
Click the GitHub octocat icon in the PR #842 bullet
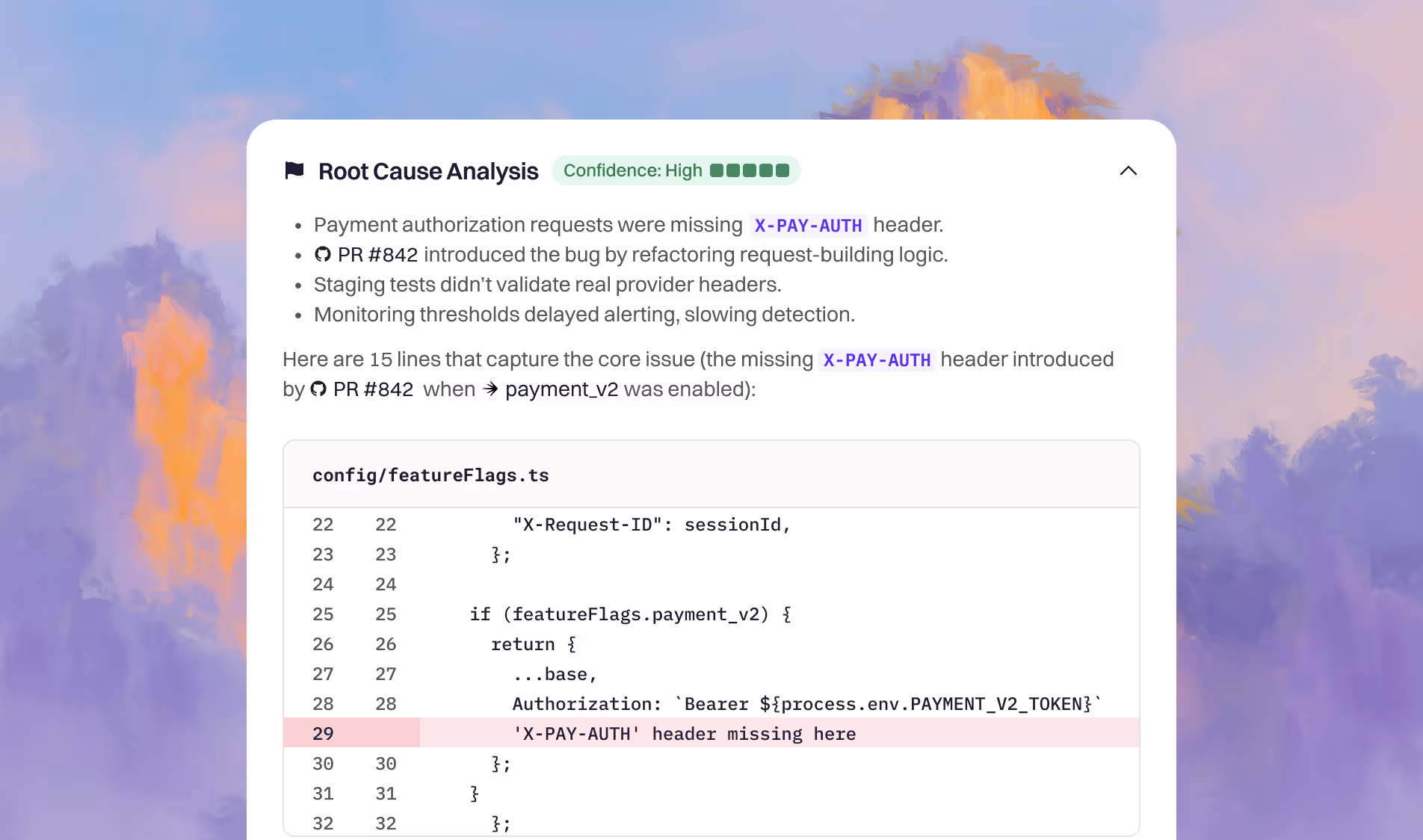click(x=321, y=254)
